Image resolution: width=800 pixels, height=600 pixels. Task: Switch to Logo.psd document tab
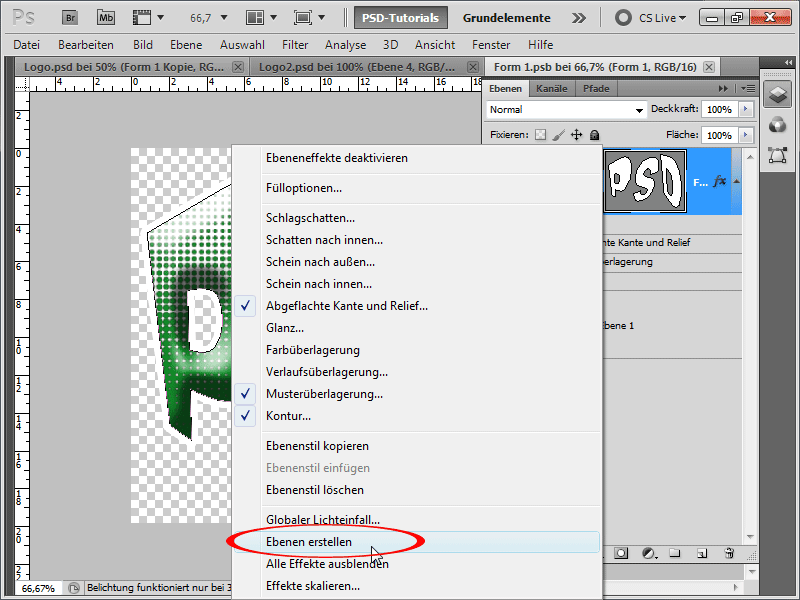[124, 67]
